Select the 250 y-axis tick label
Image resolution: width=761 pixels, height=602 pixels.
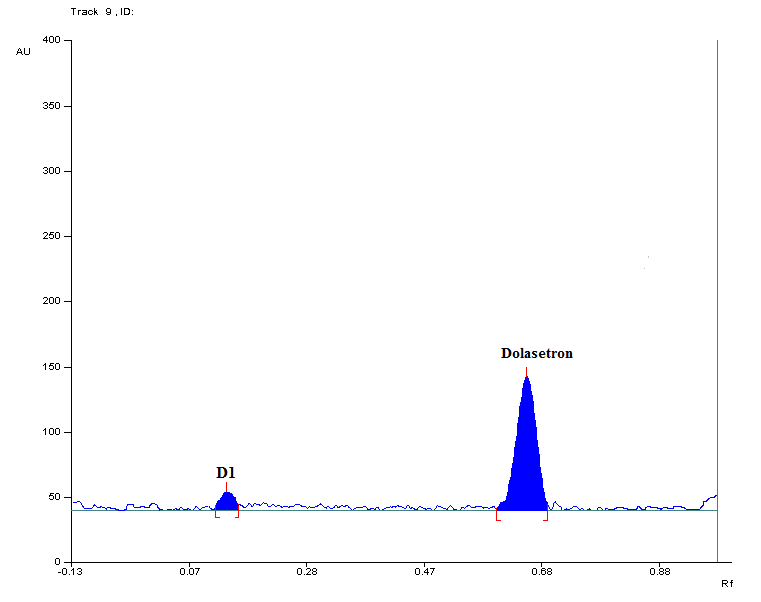(x=51, y=236)
